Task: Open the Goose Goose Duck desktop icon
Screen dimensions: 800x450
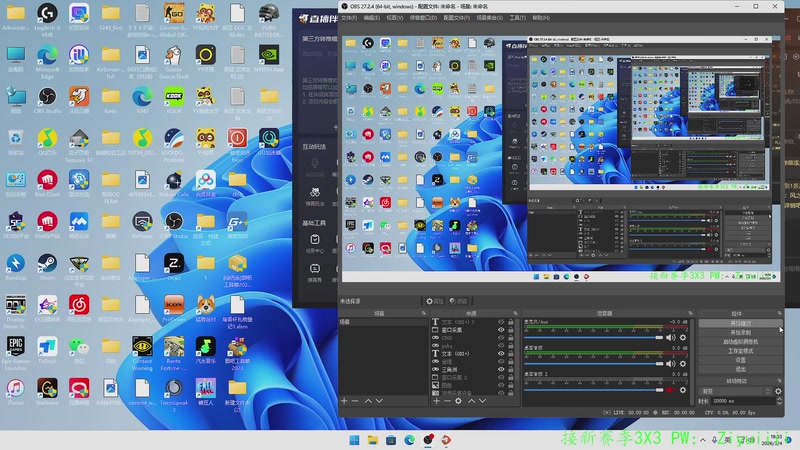Action: click(x=174, y=61)
